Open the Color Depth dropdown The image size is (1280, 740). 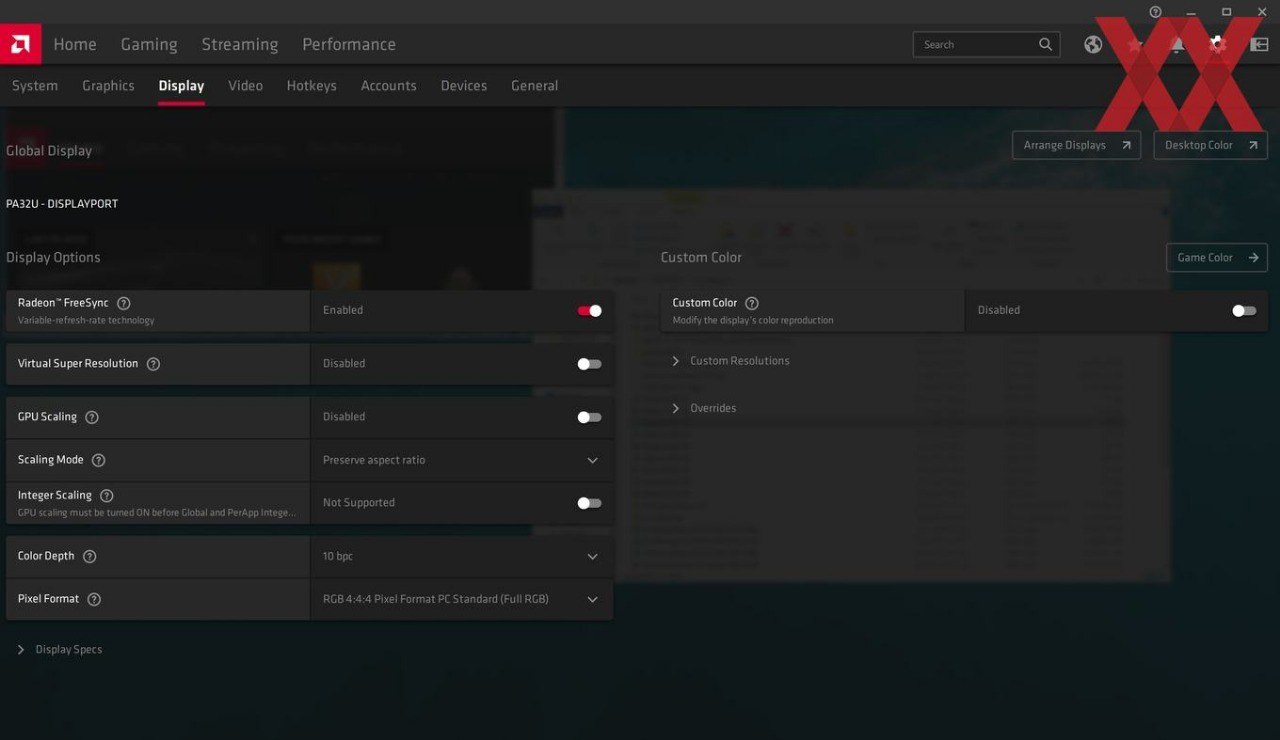pyautogui.click(x=462, y=556)
